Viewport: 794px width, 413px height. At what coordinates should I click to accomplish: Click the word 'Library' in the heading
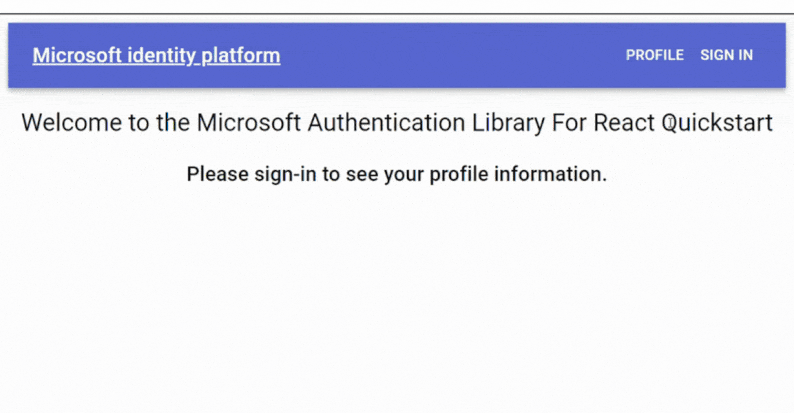[508, 123]
